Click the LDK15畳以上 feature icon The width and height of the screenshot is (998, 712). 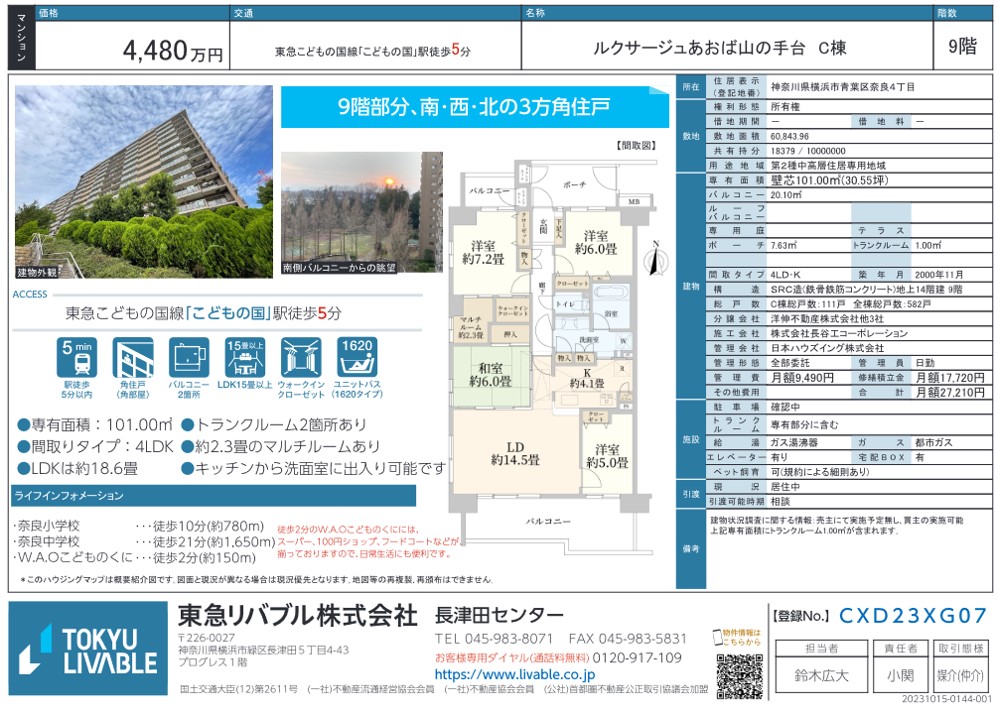(x=244, y=358)
